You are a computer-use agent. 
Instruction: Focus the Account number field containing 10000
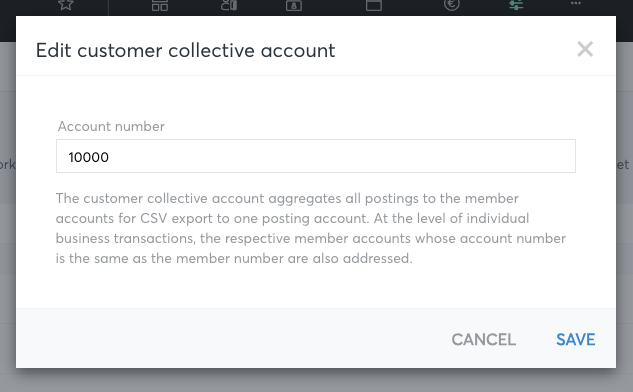click(316, 156)
